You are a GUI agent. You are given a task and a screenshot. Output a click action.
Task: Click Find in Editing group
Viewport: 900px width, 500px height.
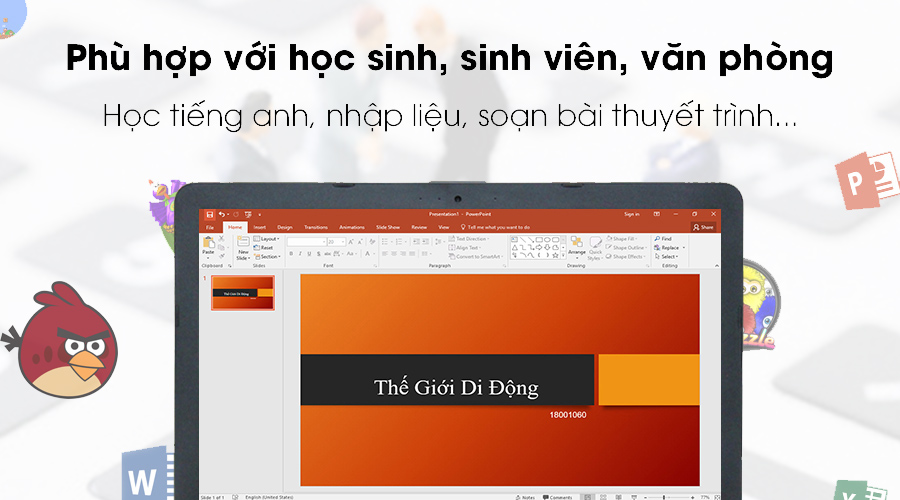pyautogui.click(x=663, y=239)
